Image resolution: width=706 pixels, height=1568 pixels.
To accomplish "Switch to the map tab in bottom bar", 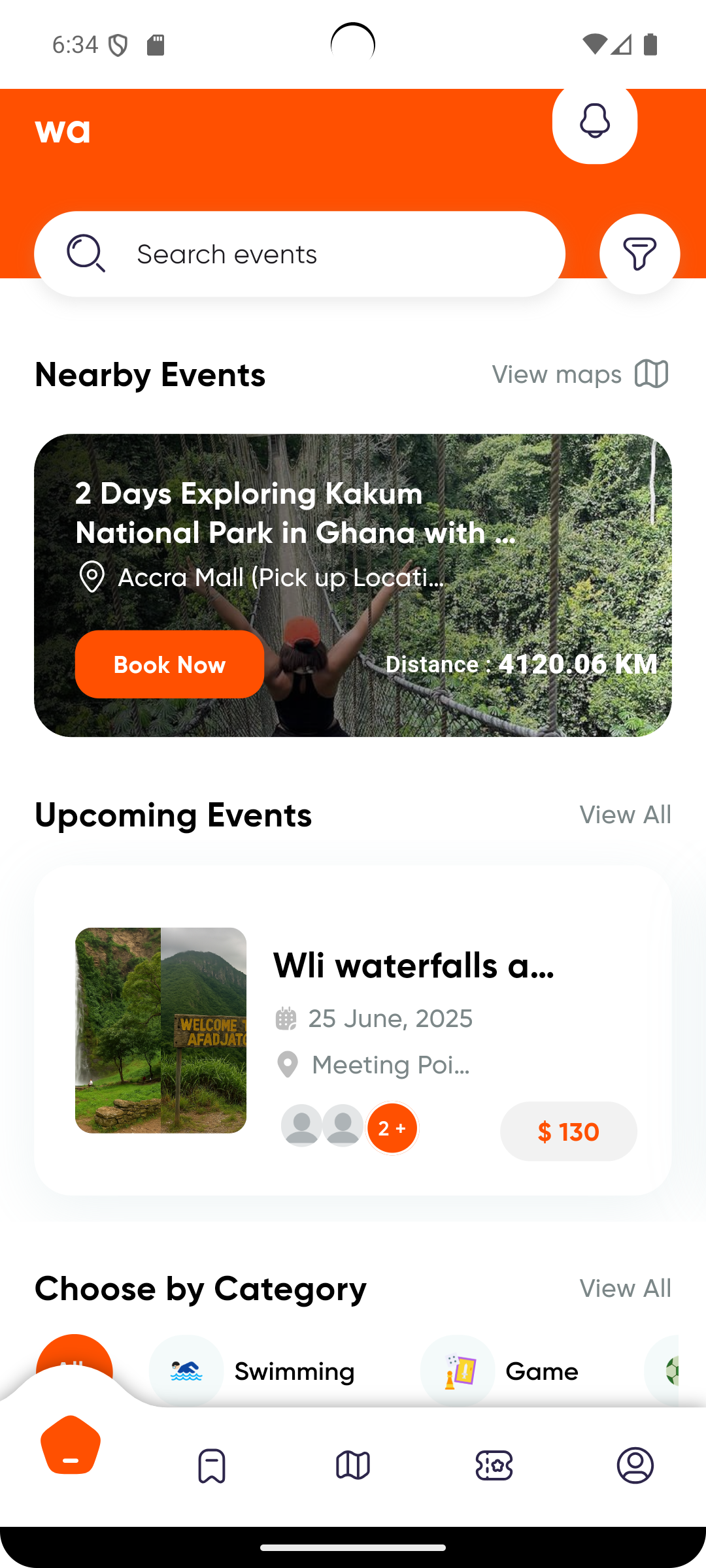I will [353, 1465].
